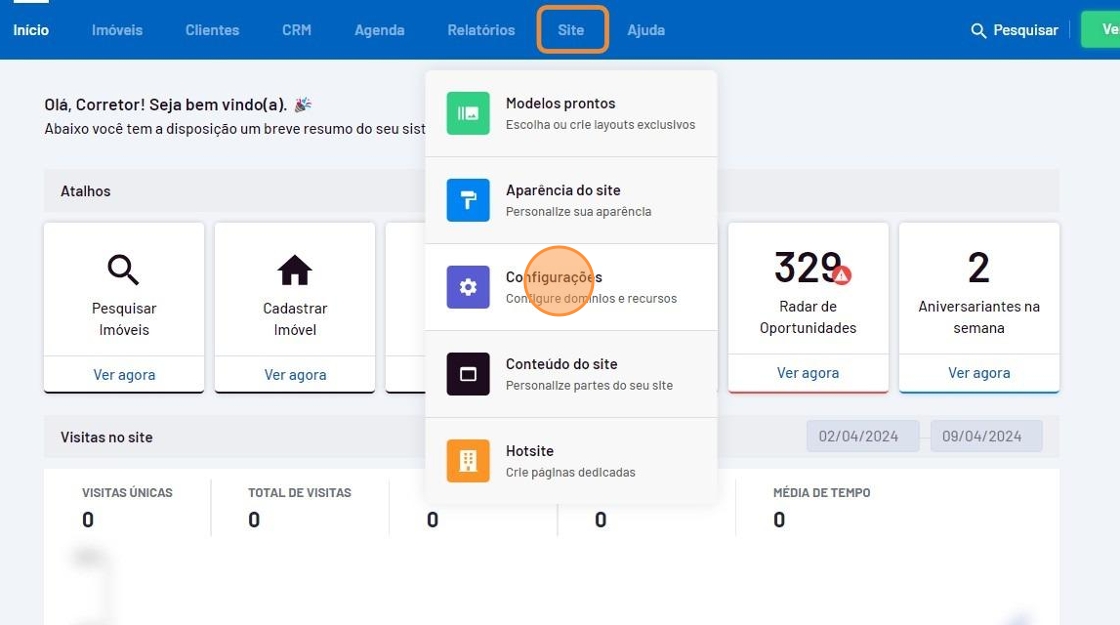Open the Clientes menu item
Viewport: 1120px width, 625px height.
pyautogui.click(x=212, y=30)
